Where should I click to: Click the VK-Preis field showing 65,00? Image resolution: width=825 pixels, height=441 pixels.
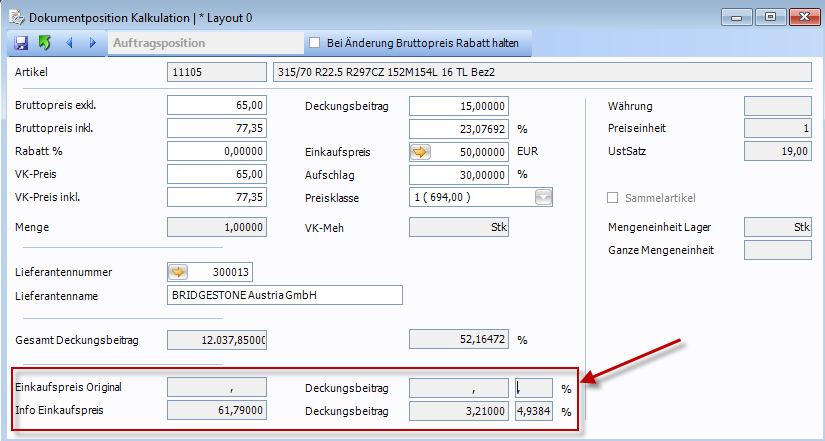coord(217,174)
